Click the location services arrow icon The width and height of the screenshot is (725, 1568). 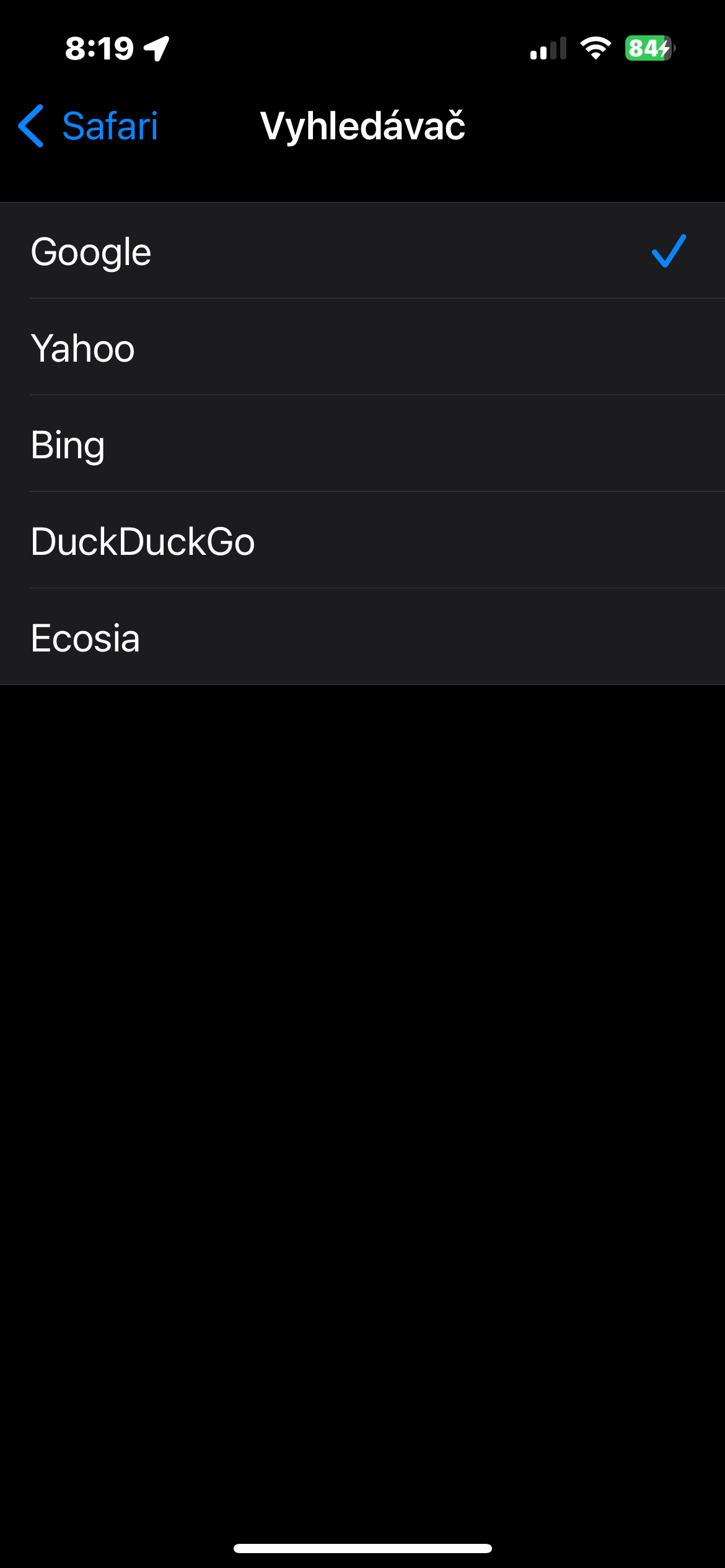click(157, 48)
